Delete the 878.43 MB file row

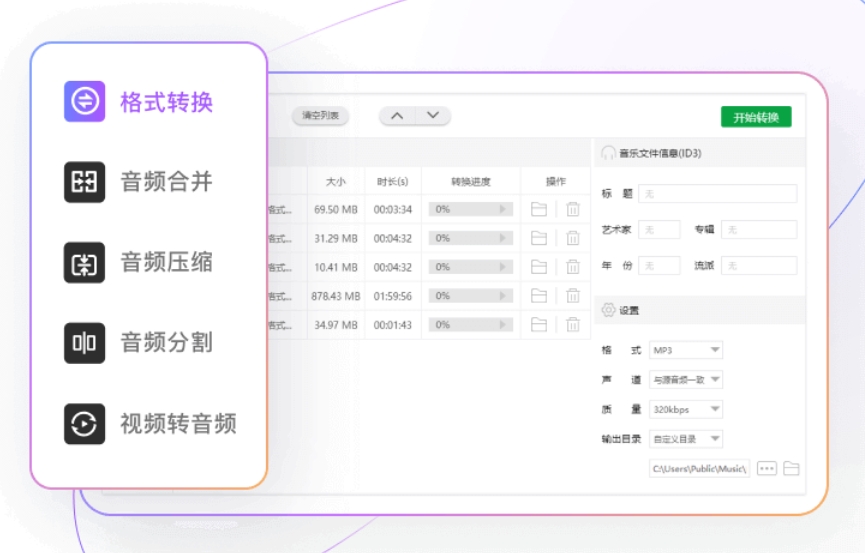tap(573, 296)
